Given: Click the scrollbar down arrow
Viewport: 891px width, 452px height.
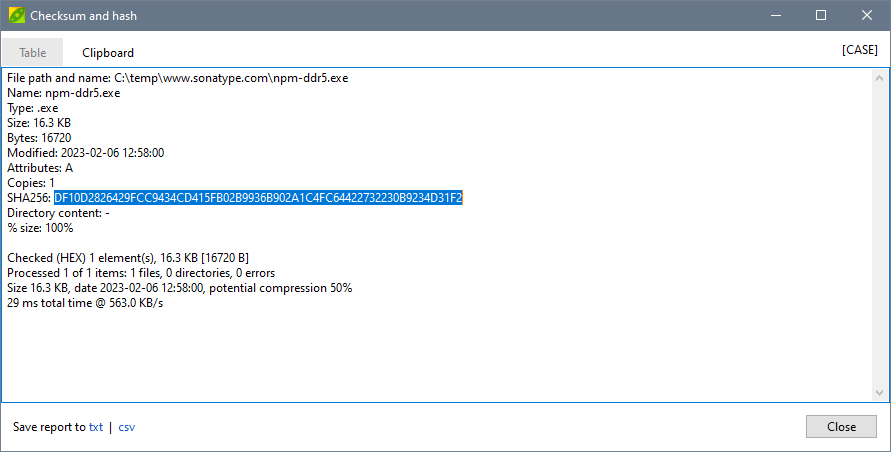Looking at the screenshot, I should (880, 392).
